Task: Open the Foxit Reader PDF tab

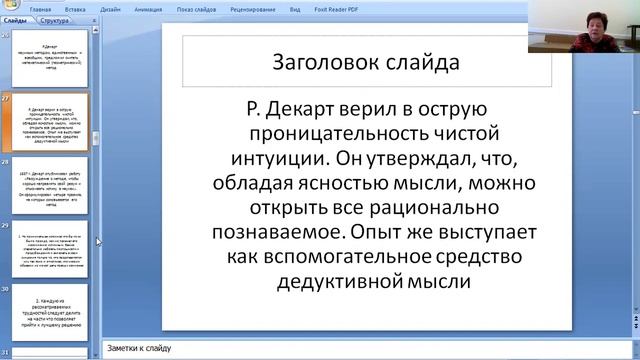Action: 336,9
